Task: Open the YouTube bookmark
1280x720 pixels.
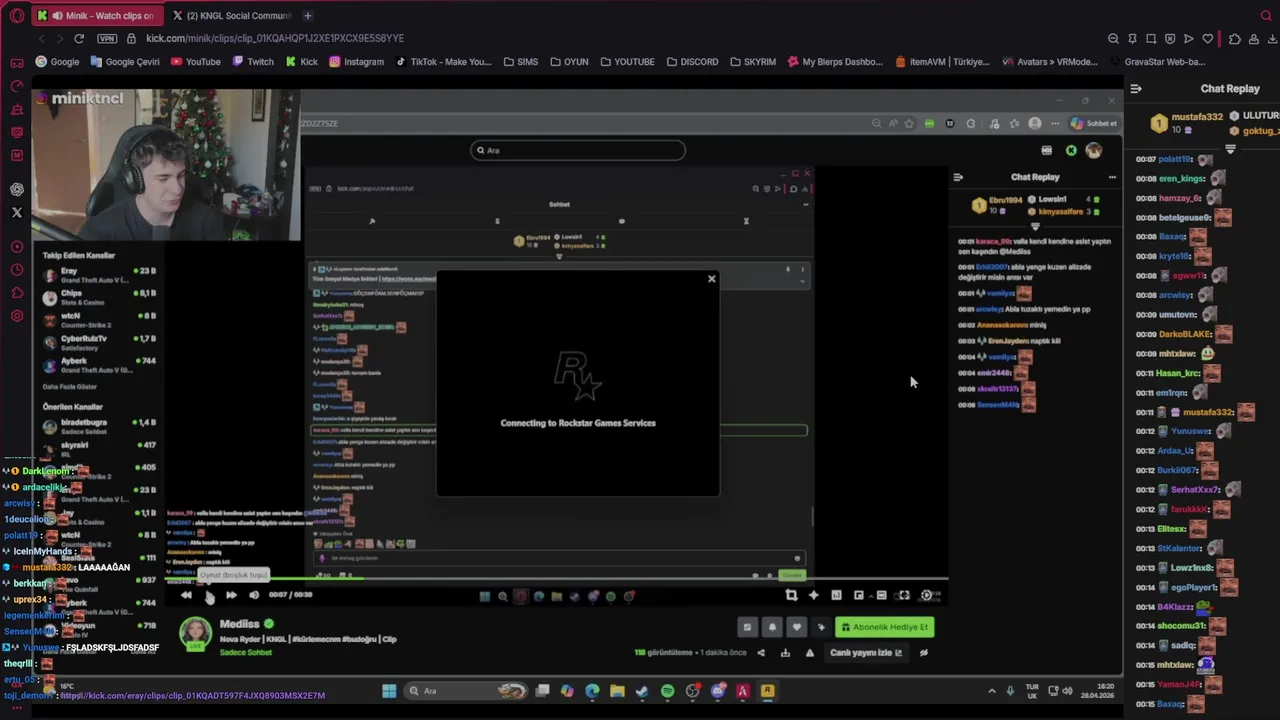Action: 196,61
